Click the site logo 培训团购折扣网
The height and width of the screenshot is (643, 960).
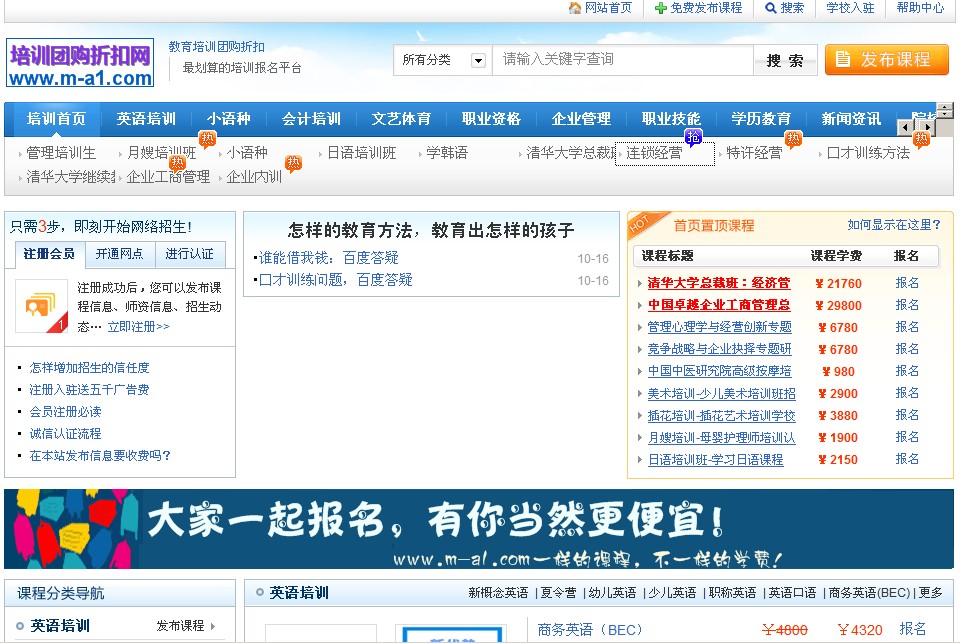point(81,63)
